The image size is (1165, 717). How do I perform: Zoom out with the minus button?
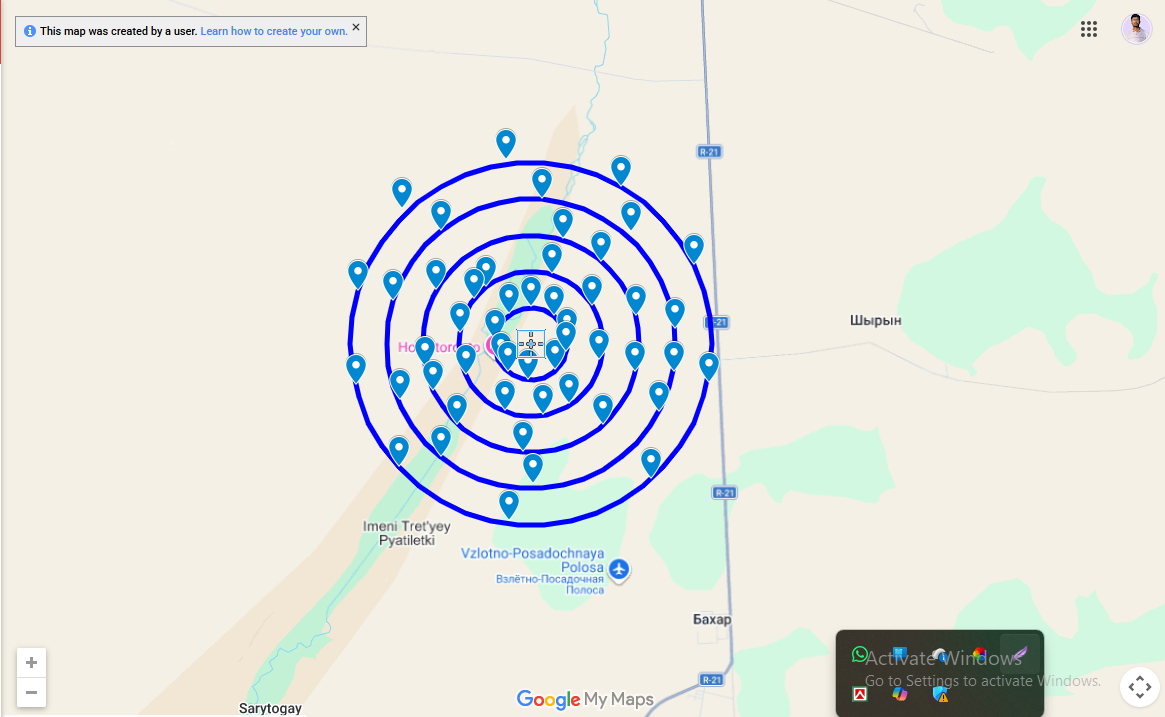(32, 692)
